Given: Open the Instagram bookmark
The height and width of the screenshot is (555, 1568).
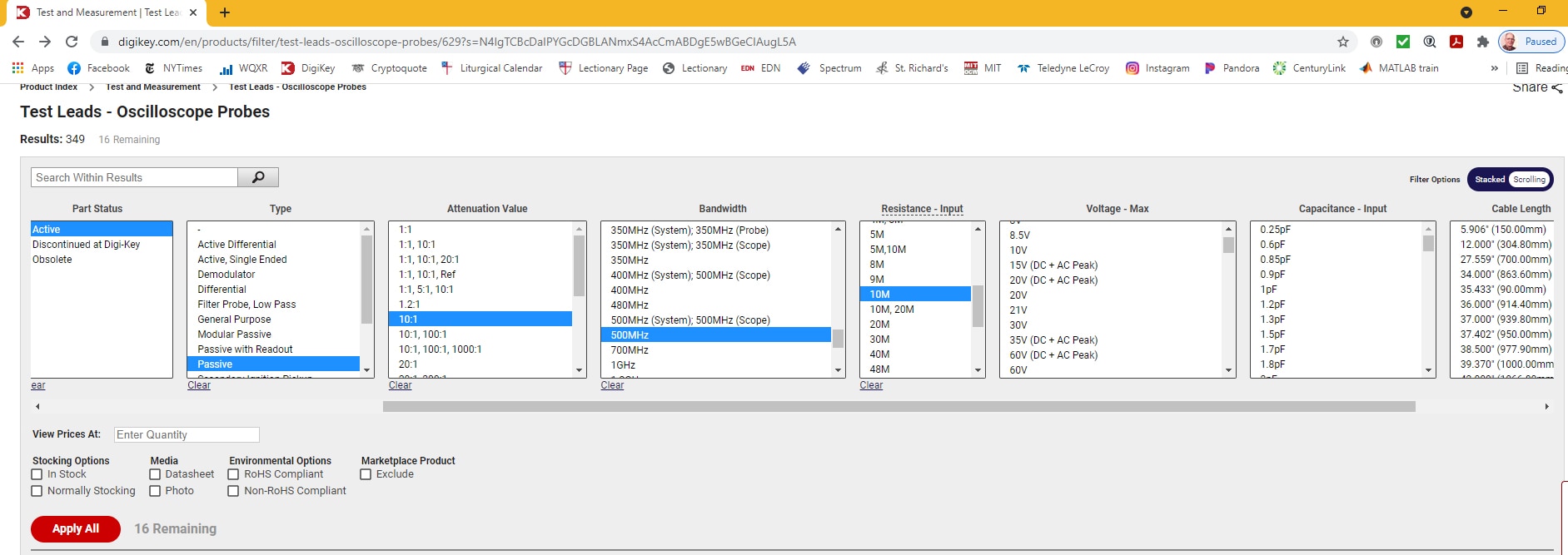Looking at the screenshot, I should 1157,68.
